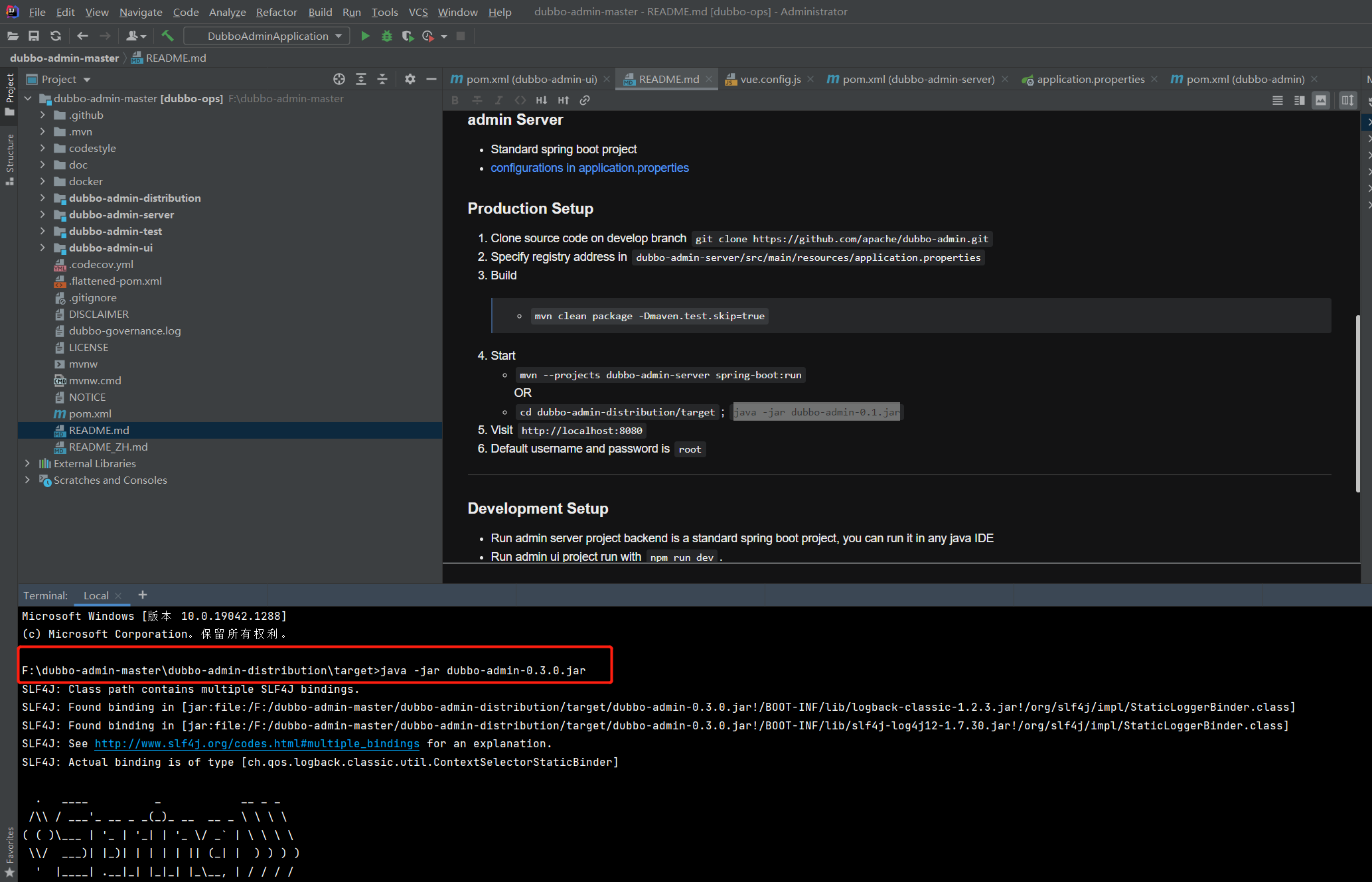The height and width of the screenshot is (882, 1372).
Task: Collapse the dubbo-admin-master root node
Action: pos(28,98)
